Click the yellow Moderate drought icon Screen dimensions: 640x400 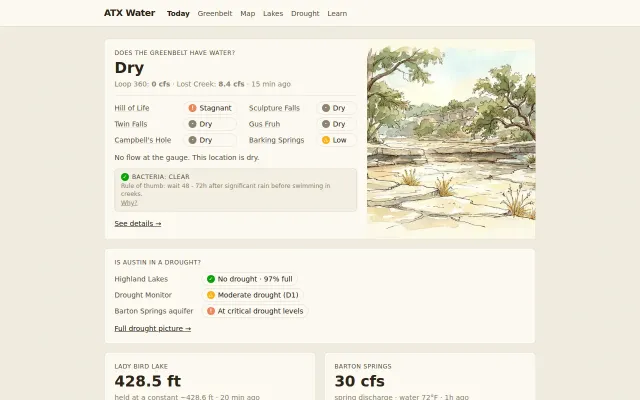click(x=211, y=295)
